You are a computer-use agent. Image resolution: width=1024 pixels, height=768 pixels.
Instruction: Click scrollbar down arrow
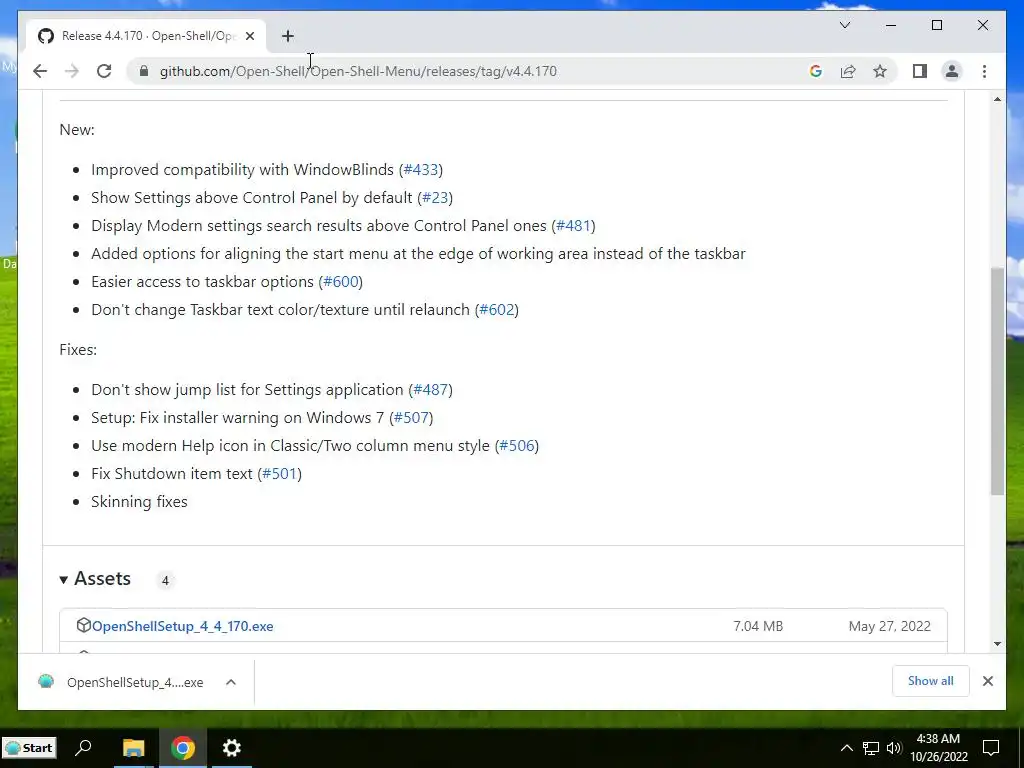997,644
